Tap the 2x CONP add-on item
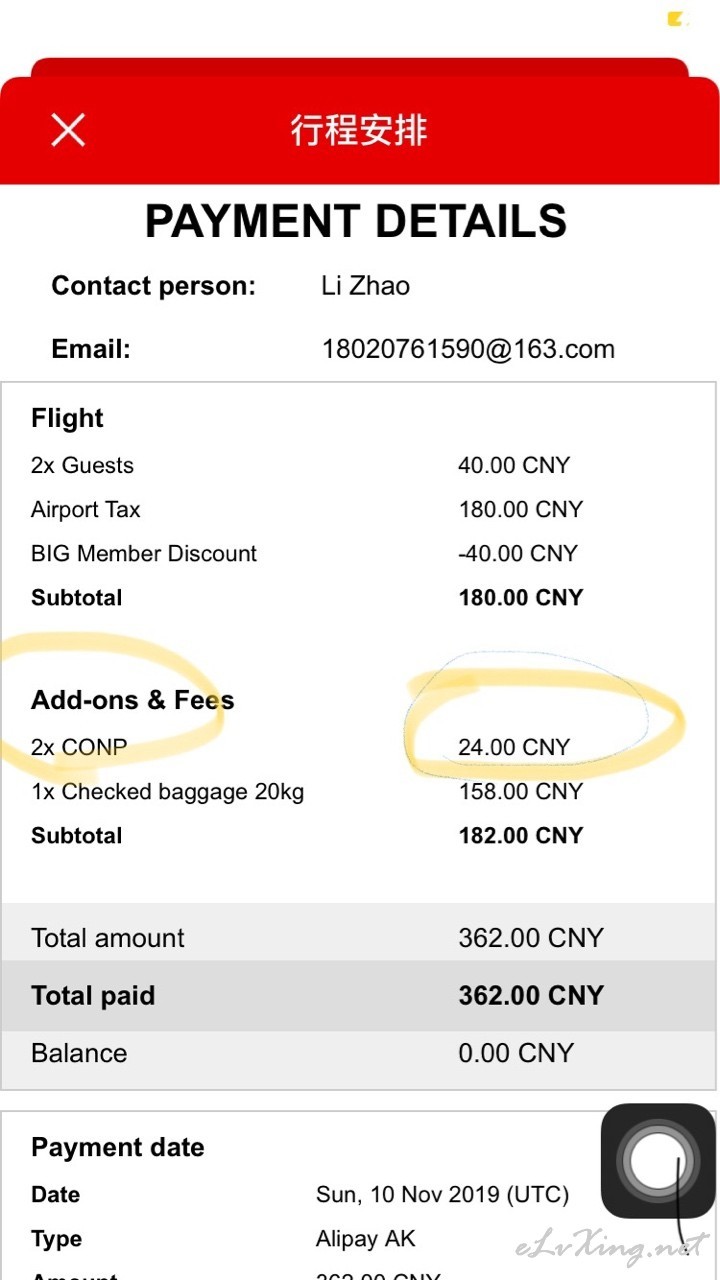This screenshot has height=1280, width=720. [x=79, y=747]
